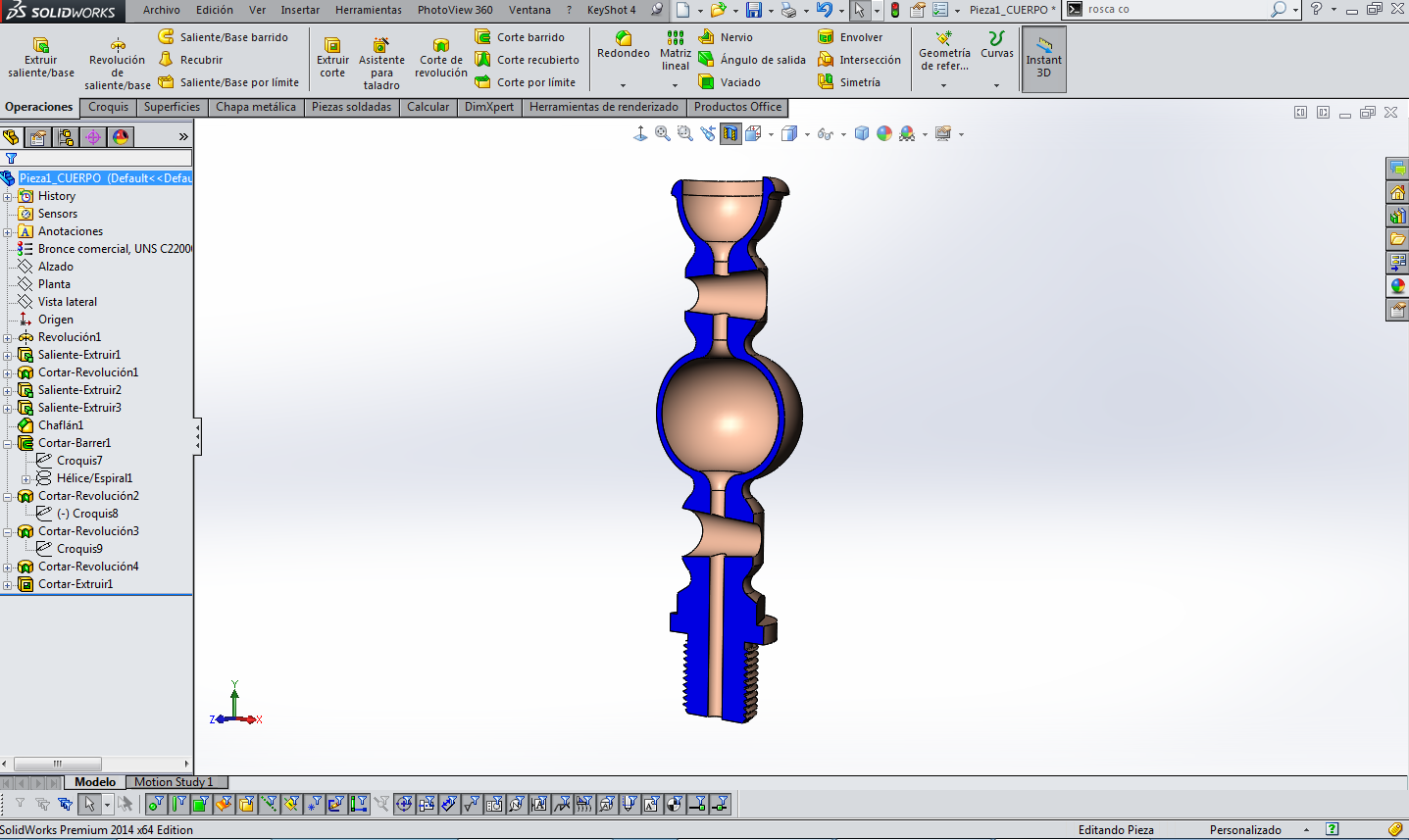This screenshot has height=840, width=1409.
Task: Select the Vaciado shell tool
Action: (x=706, y=82)
